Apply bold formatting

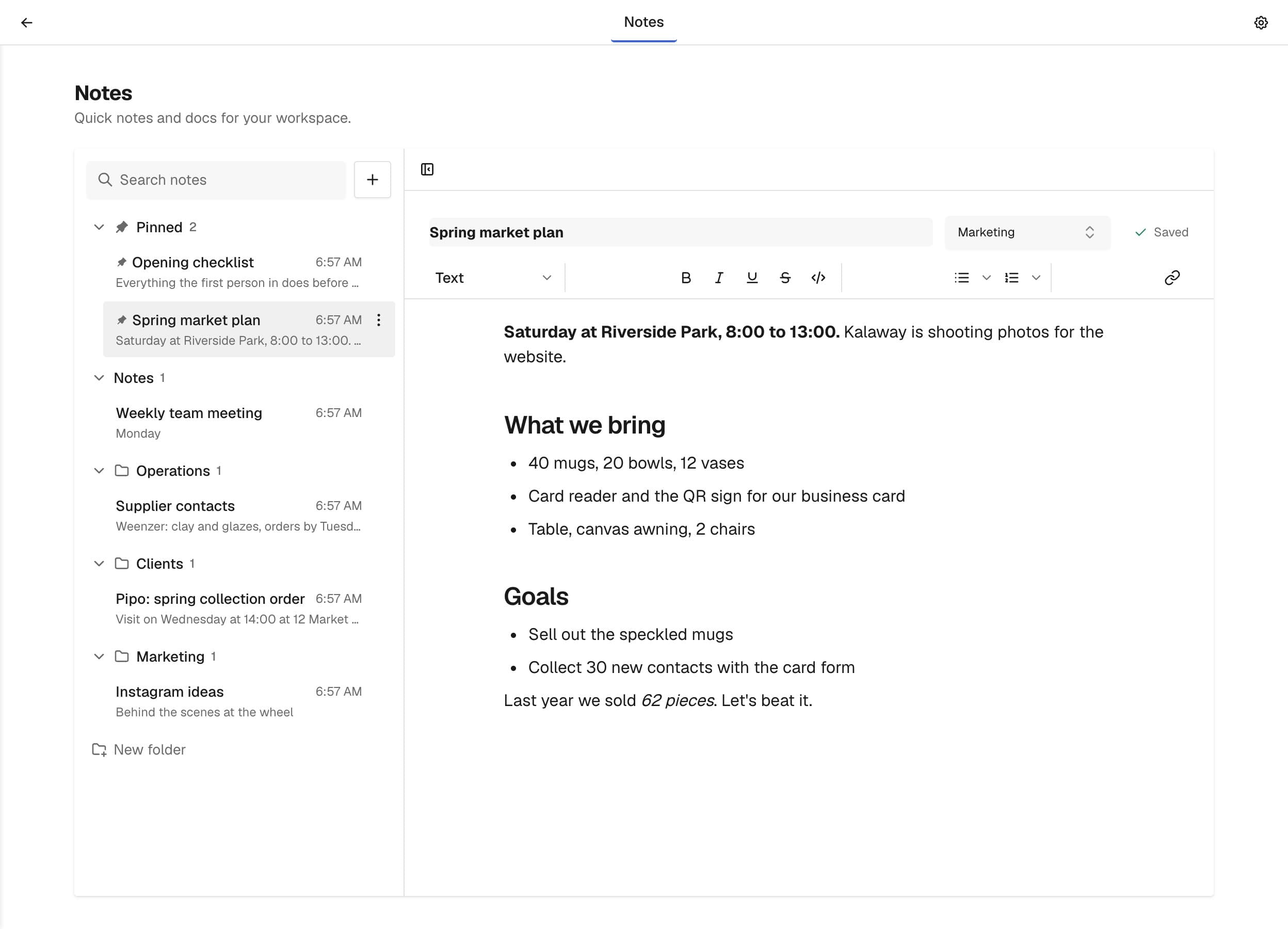(685, 278)
